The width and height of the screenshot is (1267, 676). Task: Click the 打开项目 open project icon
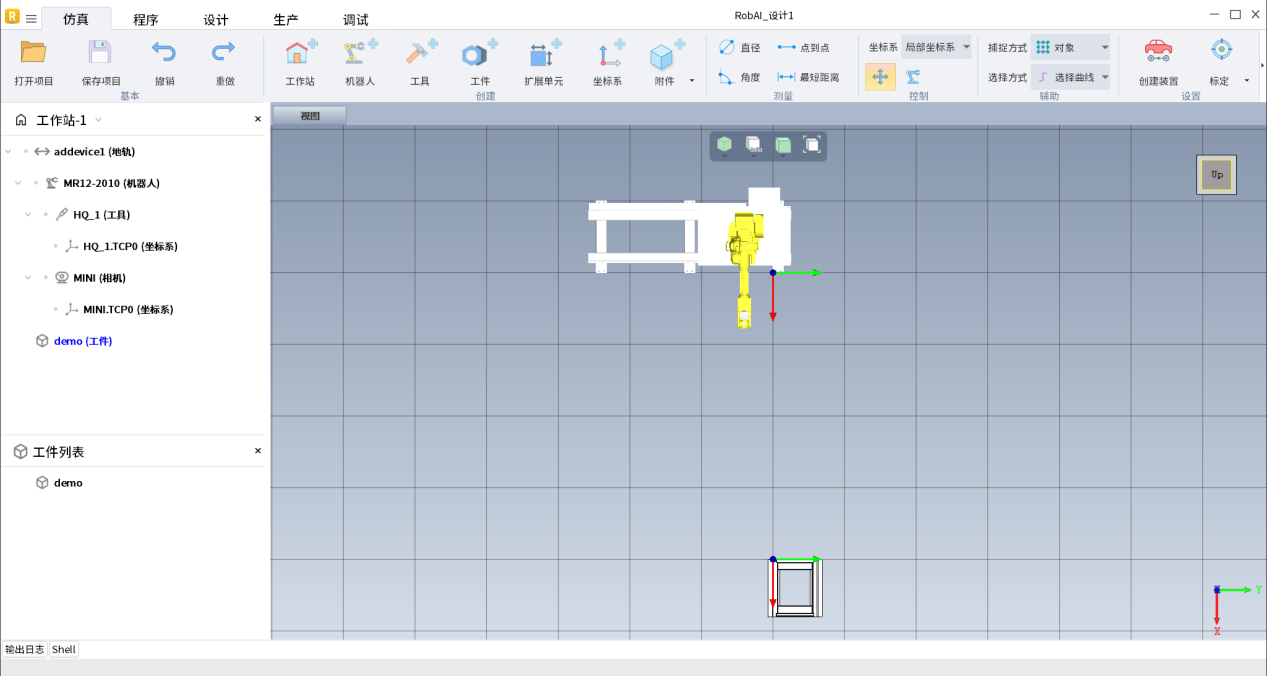pyautogui.click(x=33, y=53)
